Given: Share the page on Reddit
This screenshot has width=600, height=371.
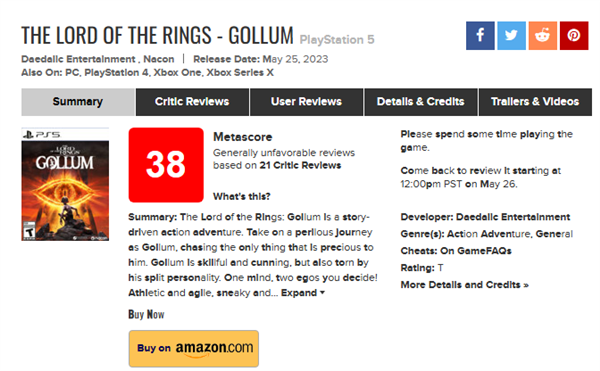Looking at the screenshot, I should pos(543,36).
